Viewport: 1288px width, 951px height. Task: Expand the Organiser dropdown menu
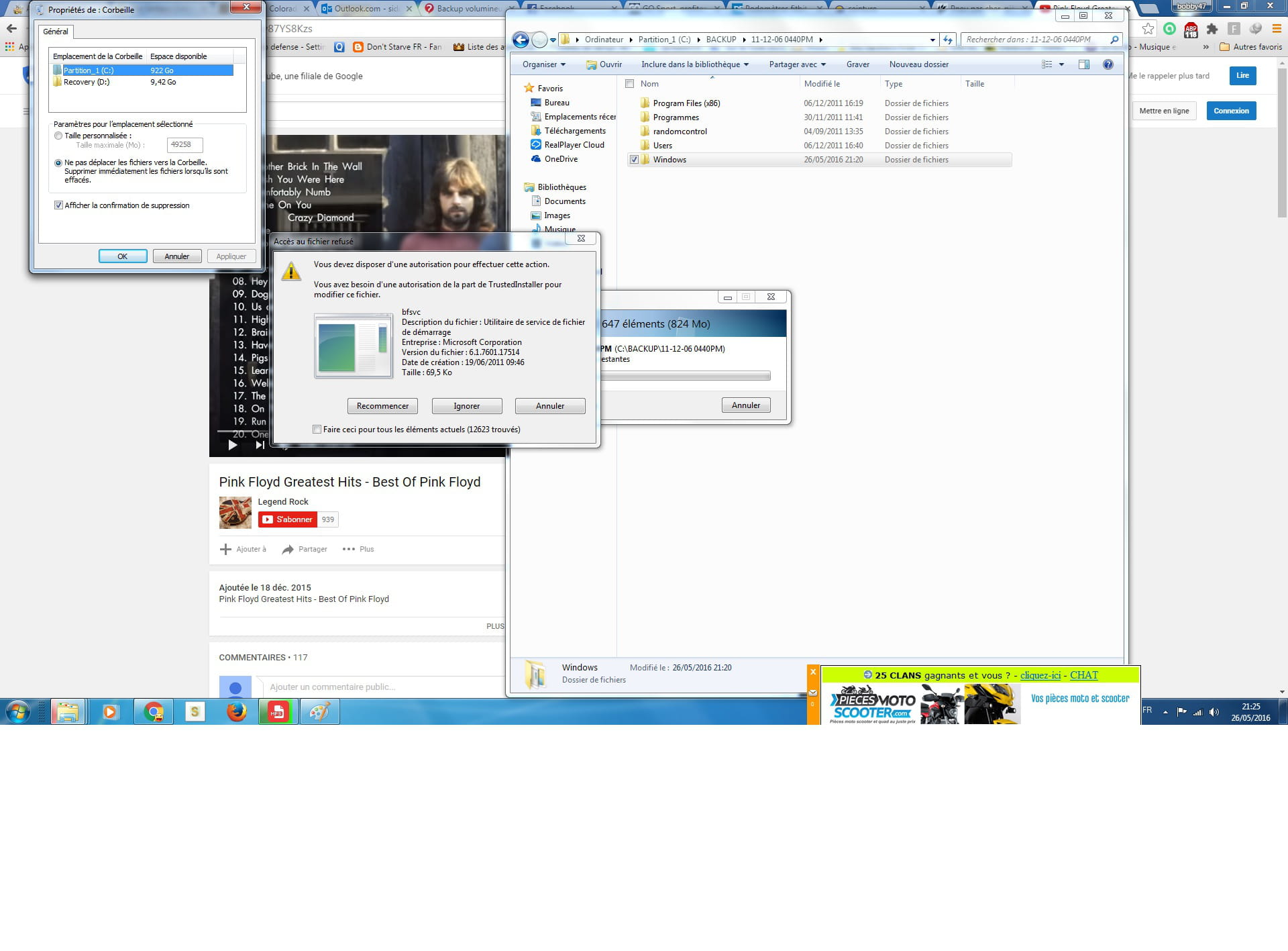pyautogui.click(x=543, y=64)
